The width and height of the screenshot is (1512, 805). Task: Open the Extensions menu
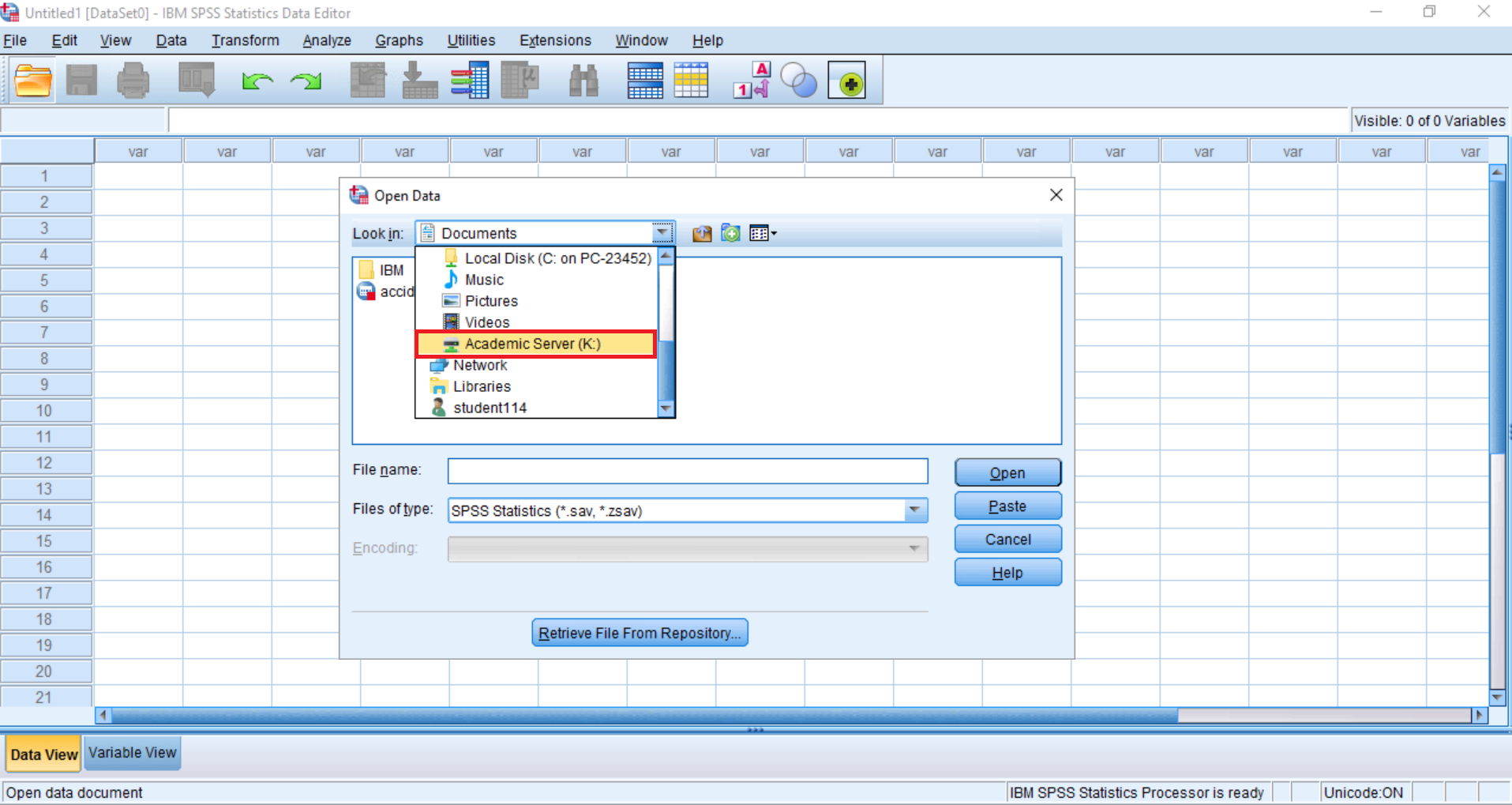point(555,40)
